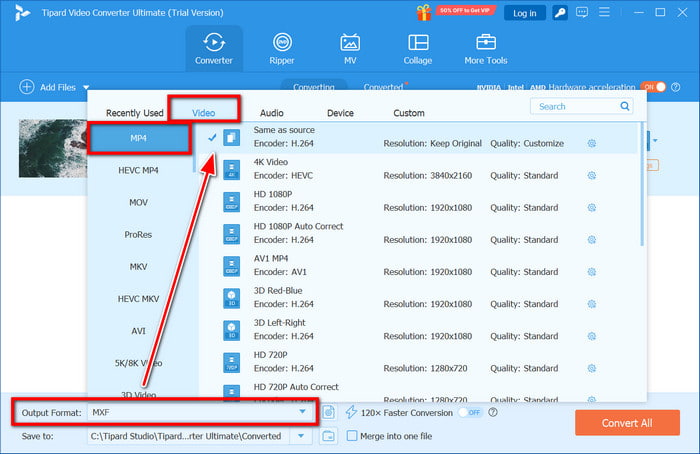The height and width of the screenshot is (454, 700).
Task: Choose HD 720P preset
Action: 420,362
